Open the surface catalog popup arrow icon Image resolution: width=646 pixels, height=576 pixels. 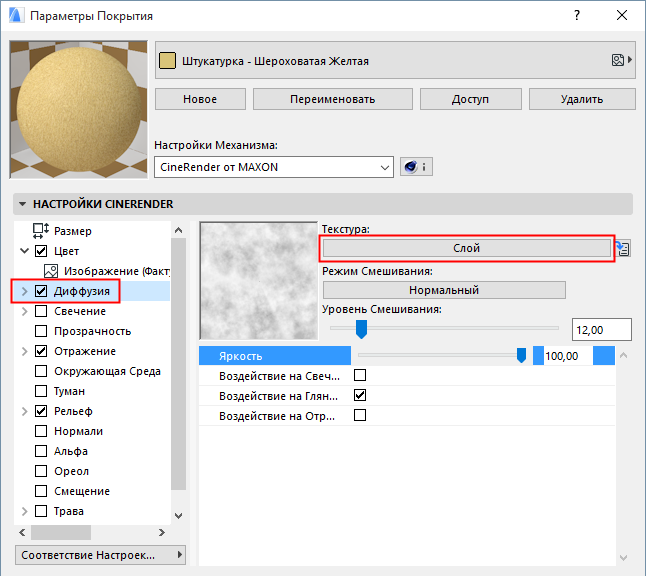point(622,60)
